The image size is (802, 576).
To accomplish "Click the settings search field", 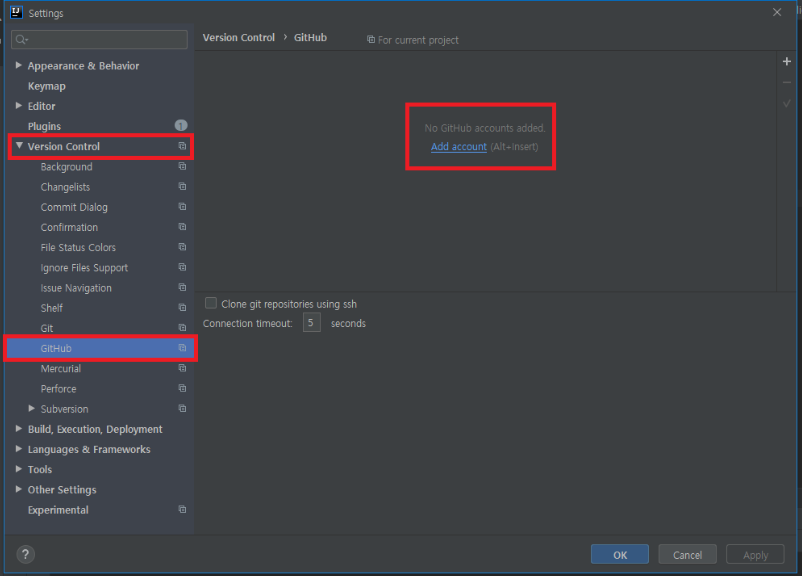I will (99, 39).
